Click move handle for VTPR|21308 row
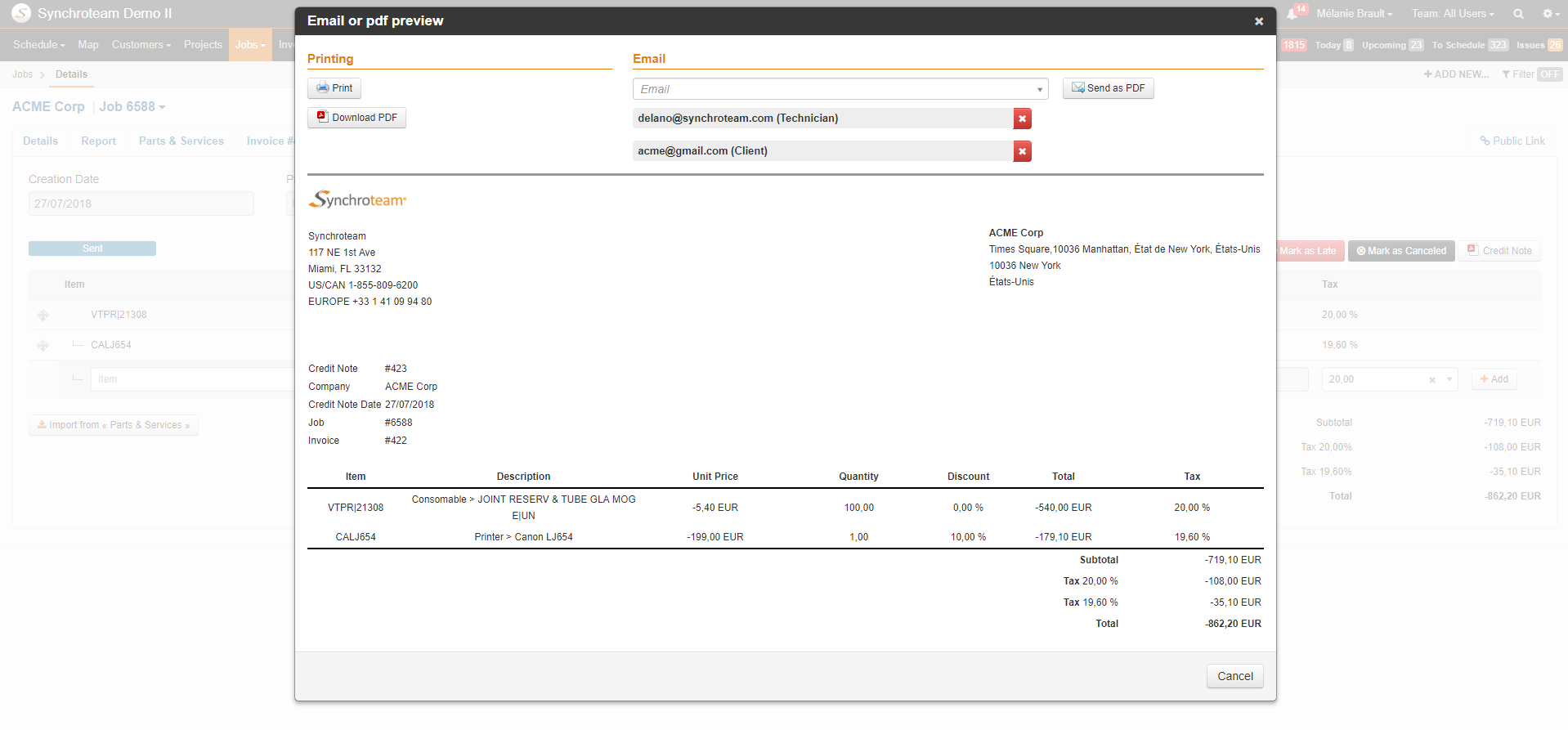 tap(43, 316)
